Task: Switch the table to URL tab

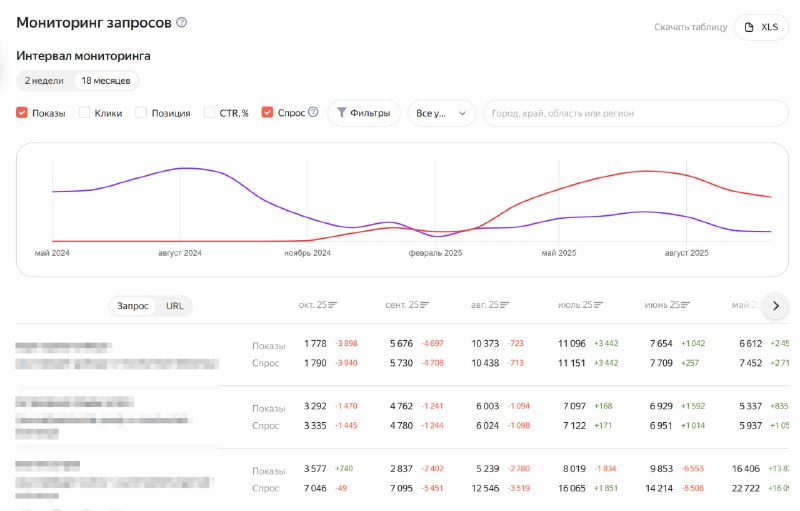Action: [175, 305]
